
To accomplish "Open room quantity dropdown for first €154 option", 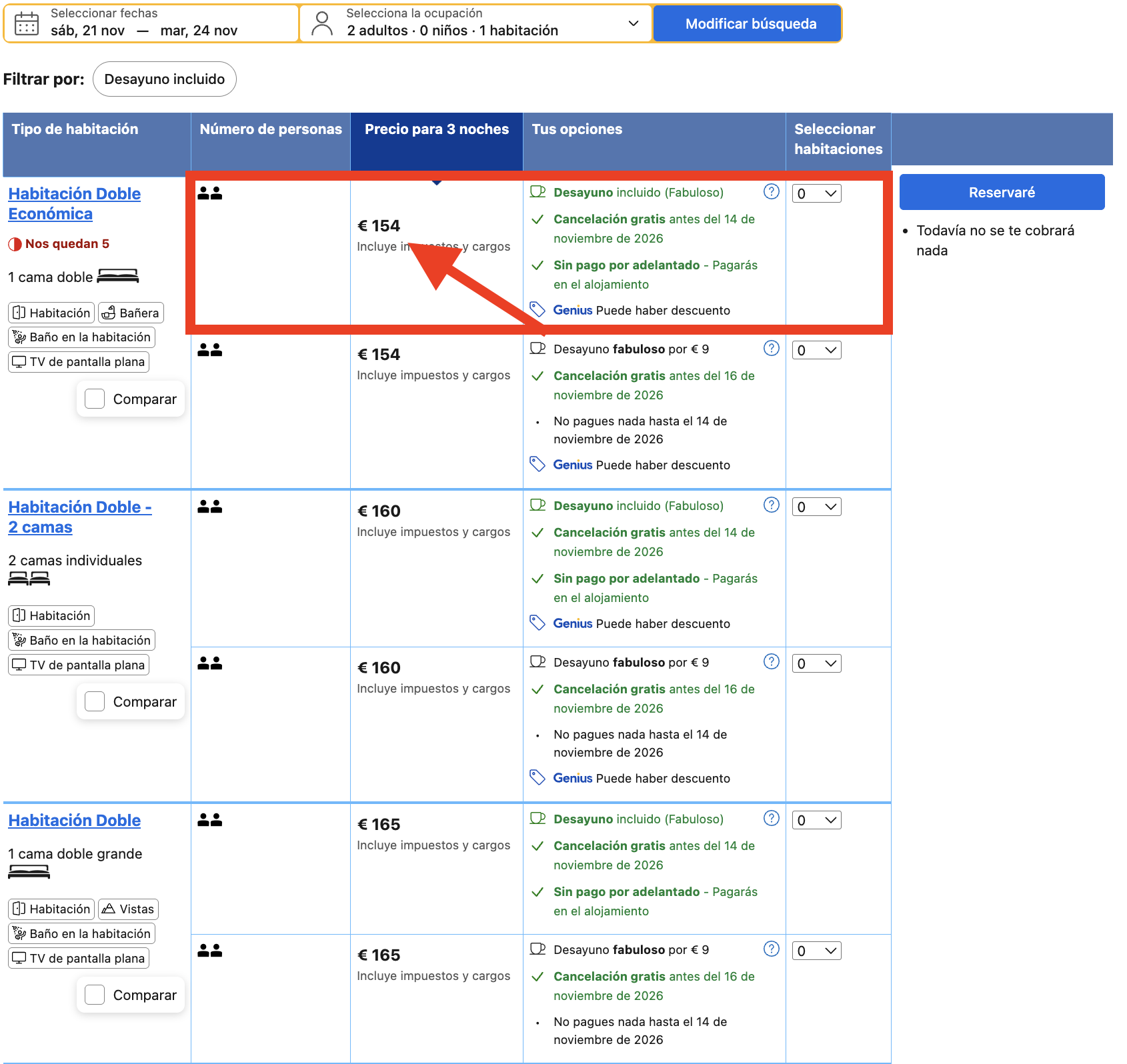I will (x=816, y=193).
